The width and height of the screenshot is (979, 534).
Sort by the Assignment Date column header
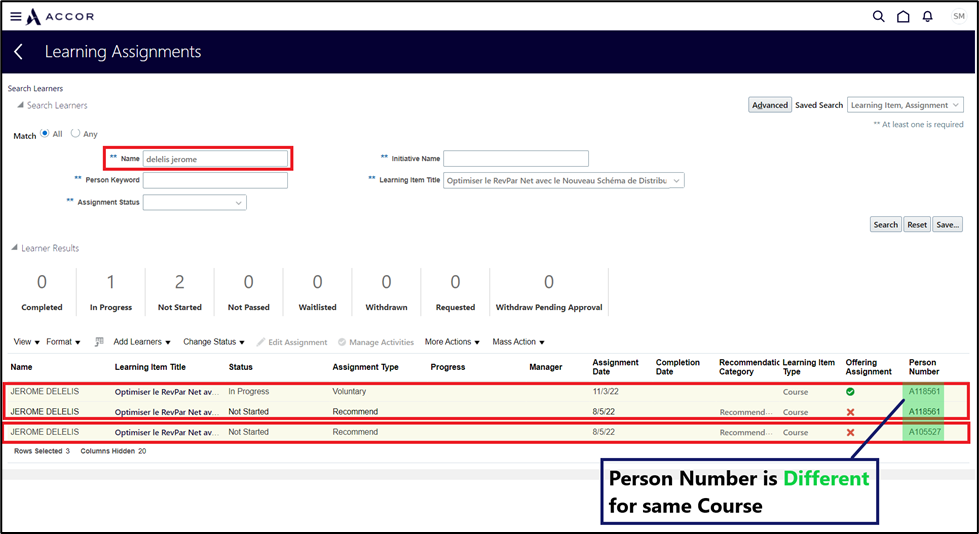point(615,367)
